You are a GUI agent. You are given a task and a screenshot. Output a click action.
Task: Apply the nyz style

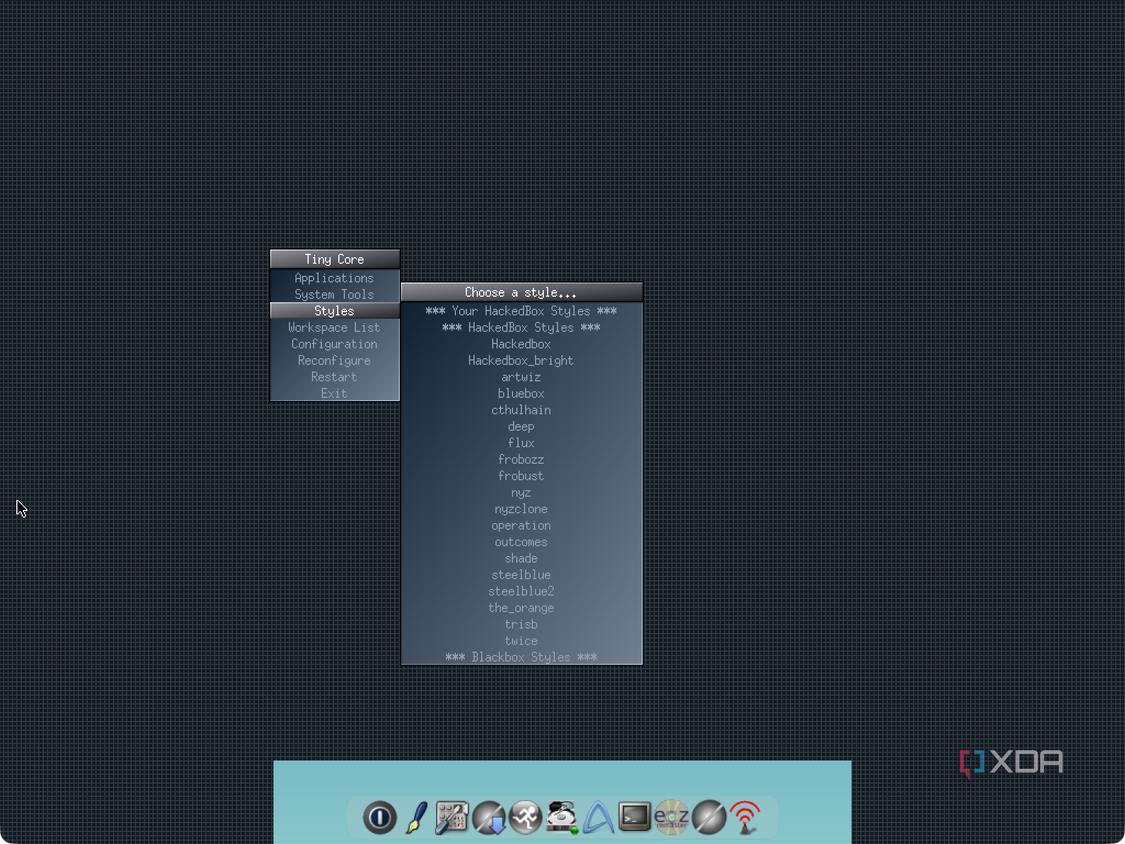point(522,492)
